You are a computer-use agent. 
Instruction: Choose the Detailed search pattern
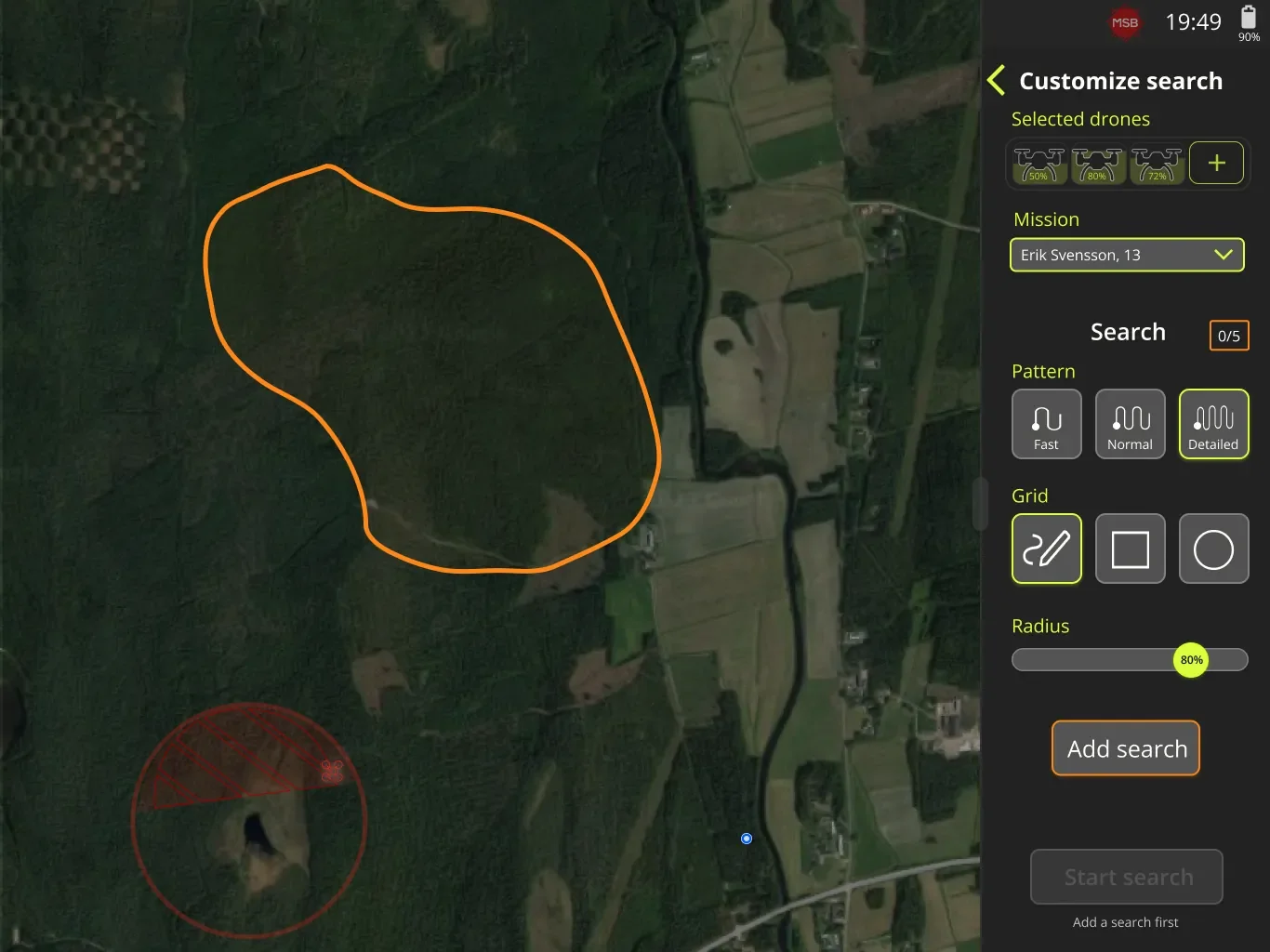(x=1214, y=424)
